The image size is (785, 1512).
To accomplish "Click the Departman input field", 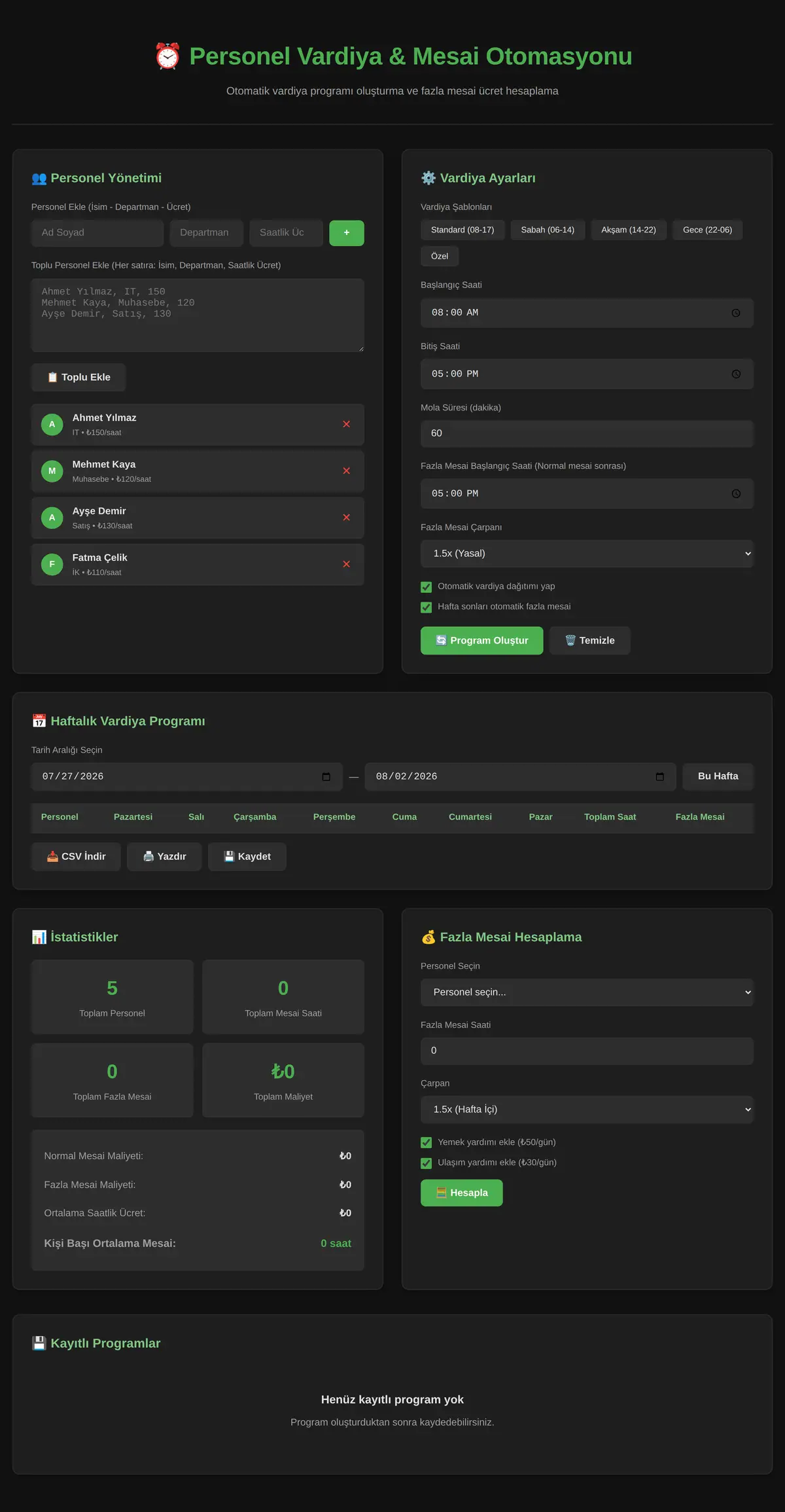I will [207, 233].
